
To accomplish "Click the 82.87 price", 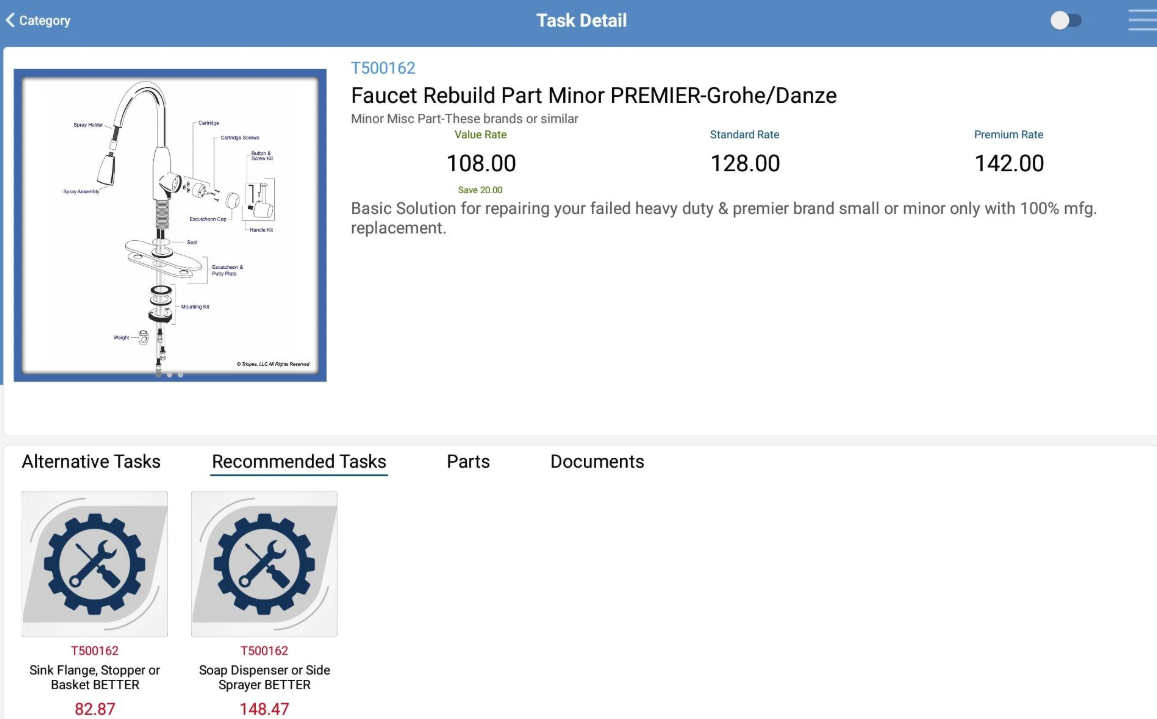I will 95,709.
